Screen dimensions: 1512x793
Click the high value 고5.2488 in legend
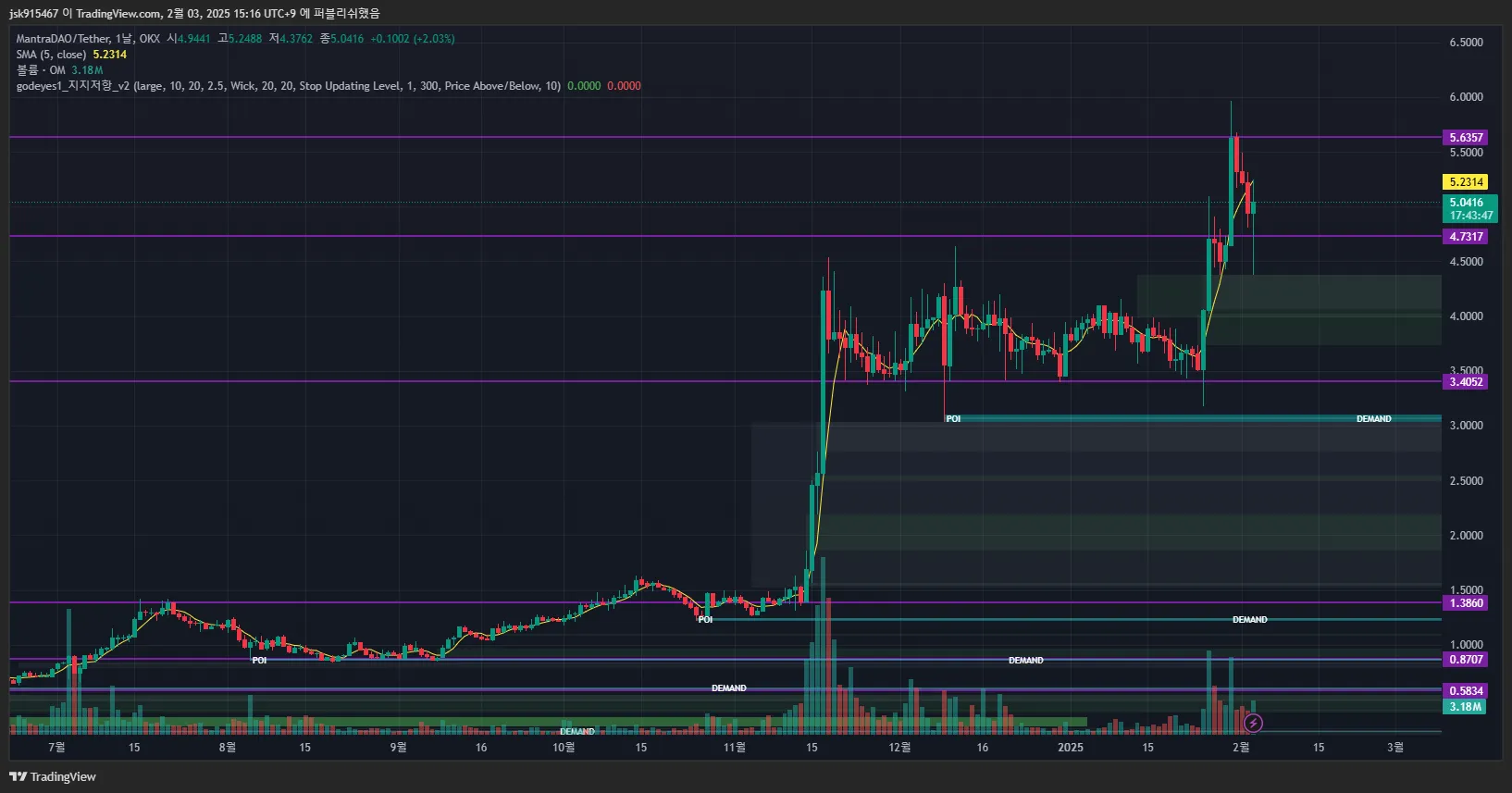point(240,39)
